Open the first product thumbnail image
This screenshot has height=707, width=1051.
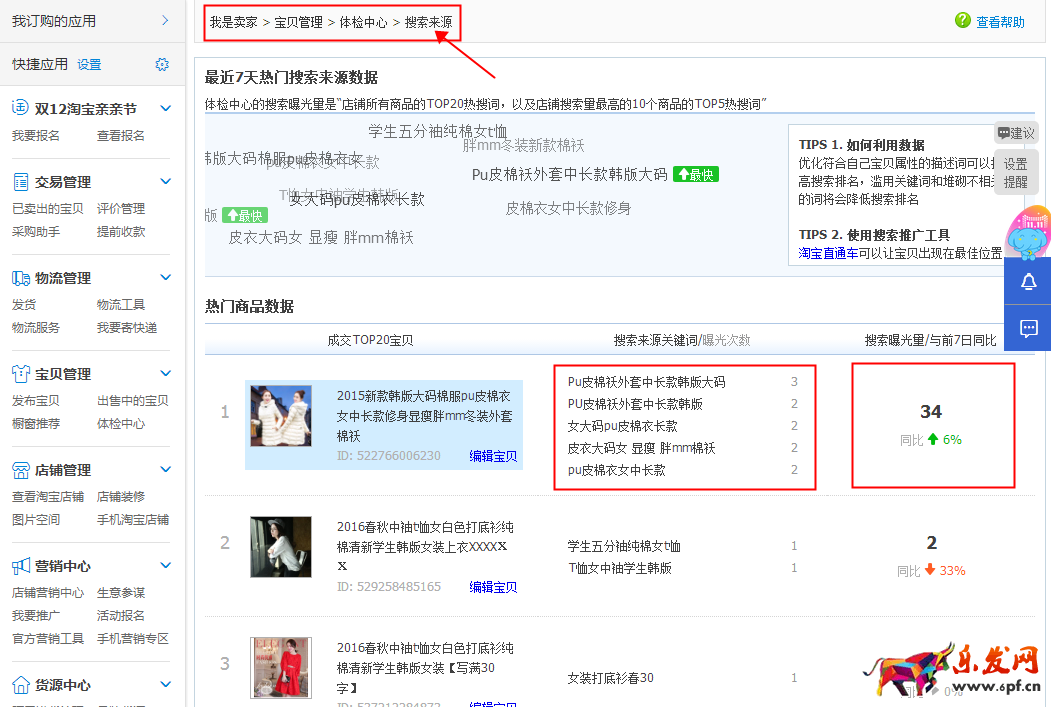point(280,416)
